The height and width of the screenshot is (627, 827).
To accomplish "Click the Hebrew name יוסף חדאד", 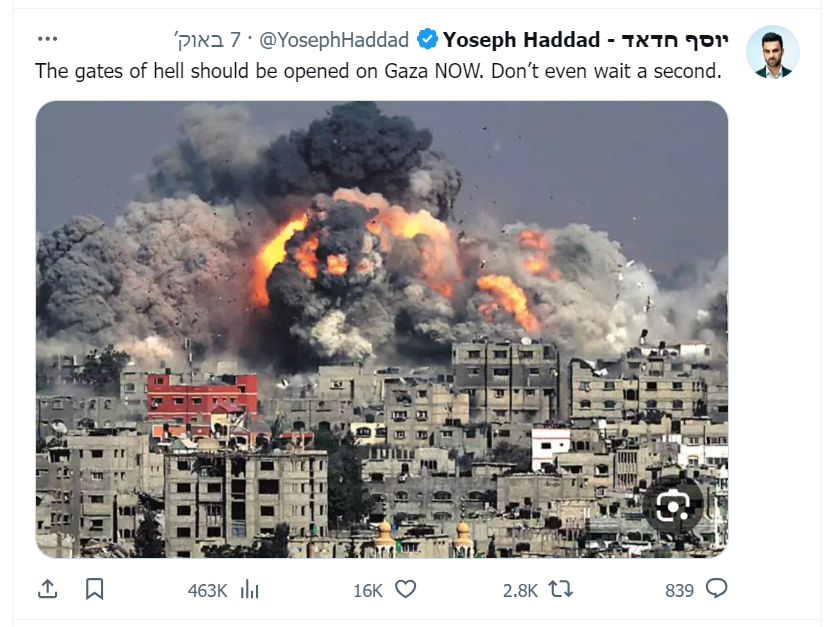I will tap(675, 40).
